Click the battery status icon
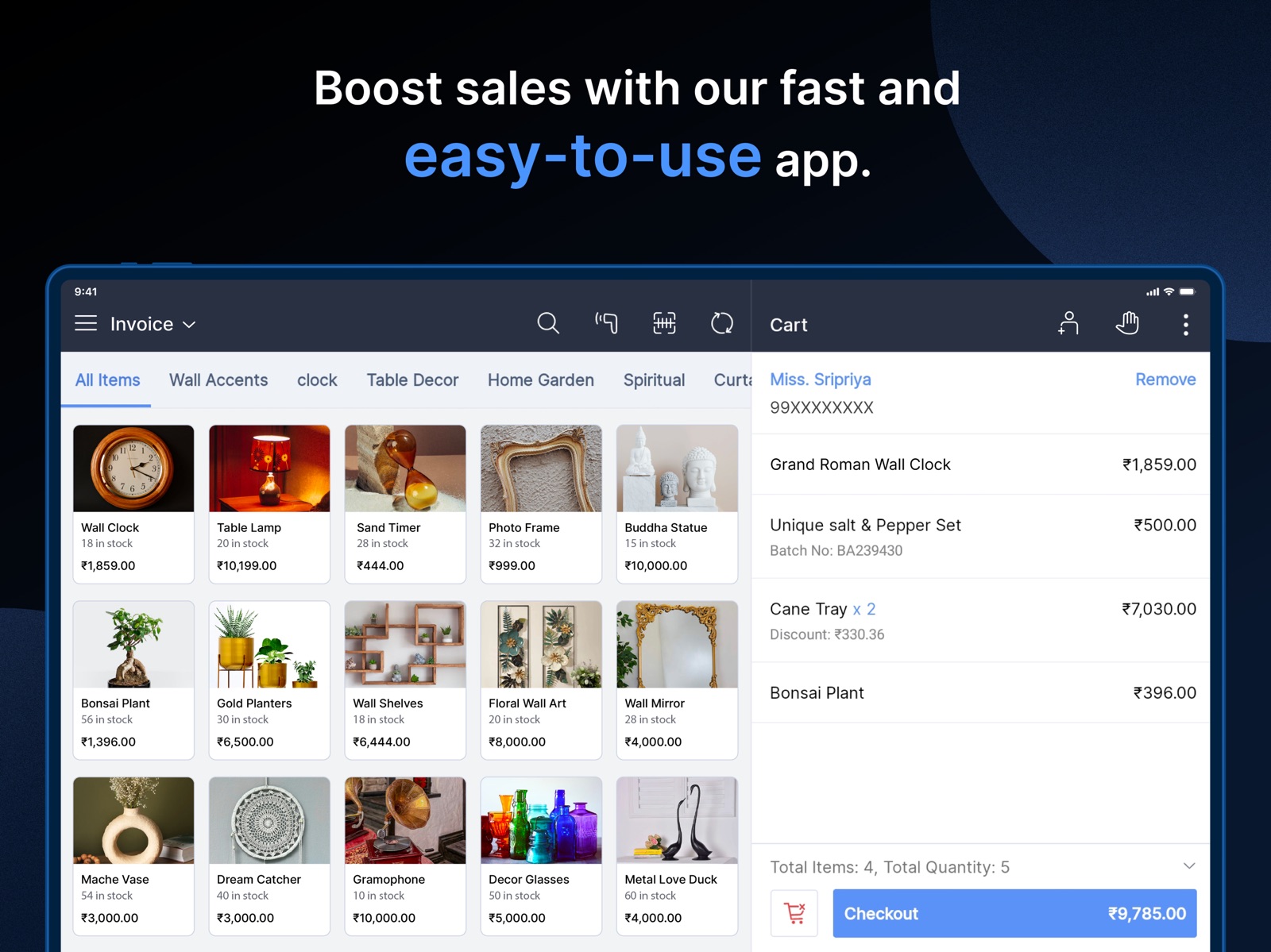The height and width of the screenshot is (952, 1271). pos(1188,291)
